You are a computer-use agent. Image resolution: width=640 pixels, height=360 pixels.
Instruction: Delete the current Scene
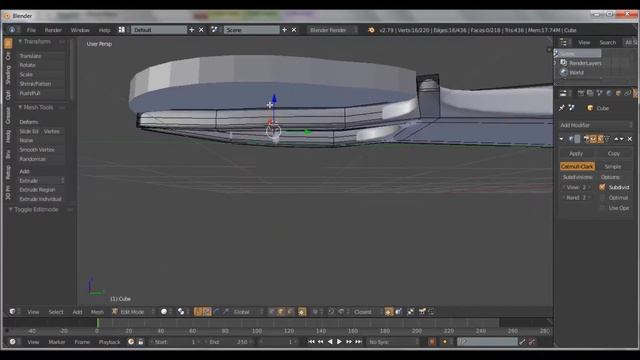pos(294,30)
